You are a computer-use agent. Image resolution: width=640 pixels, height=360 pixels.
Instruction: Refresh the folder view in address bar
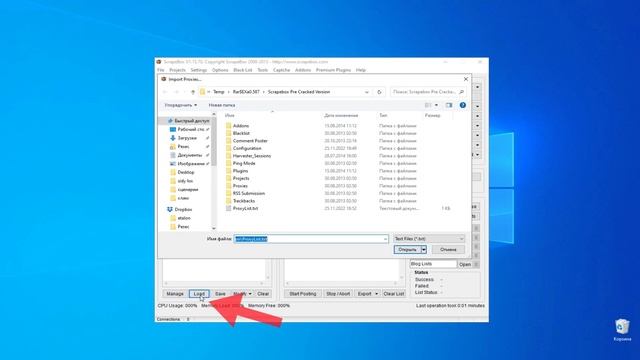click(x=379, y=92)
